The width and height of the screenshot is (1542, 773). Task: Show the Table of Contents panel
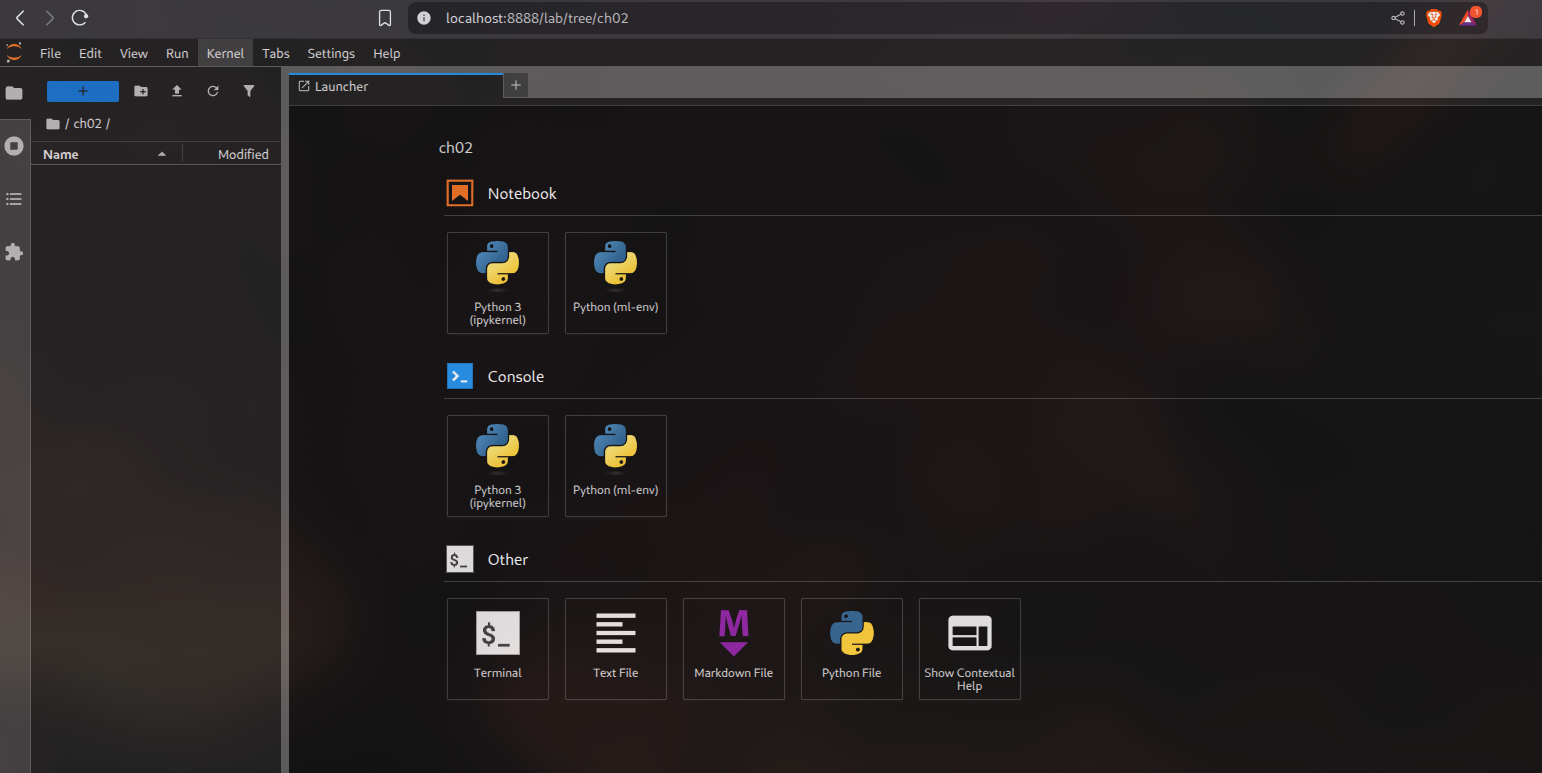pos(14,199)
